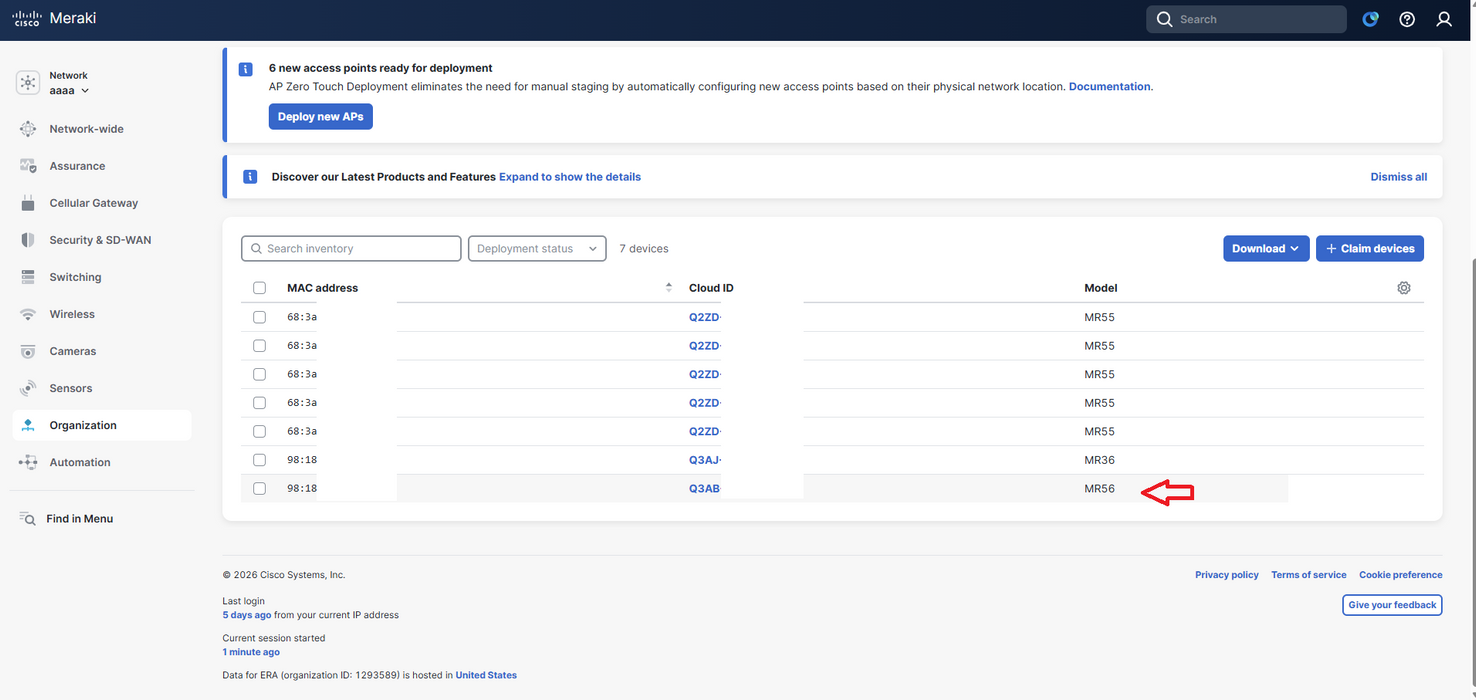The width and height of the screenshot is (1476, 700).
Task: Open Privacy policy link
Action: 1227,575
